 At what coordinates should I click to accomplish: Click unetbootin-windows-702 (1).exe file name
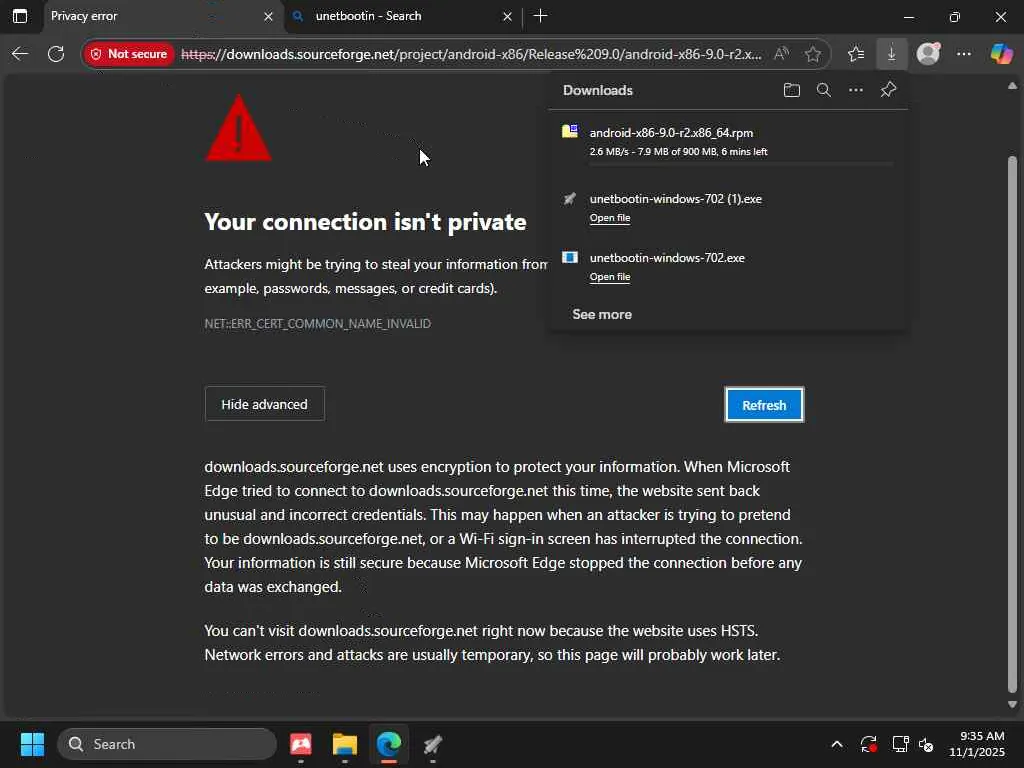click(x=676, y=199)
